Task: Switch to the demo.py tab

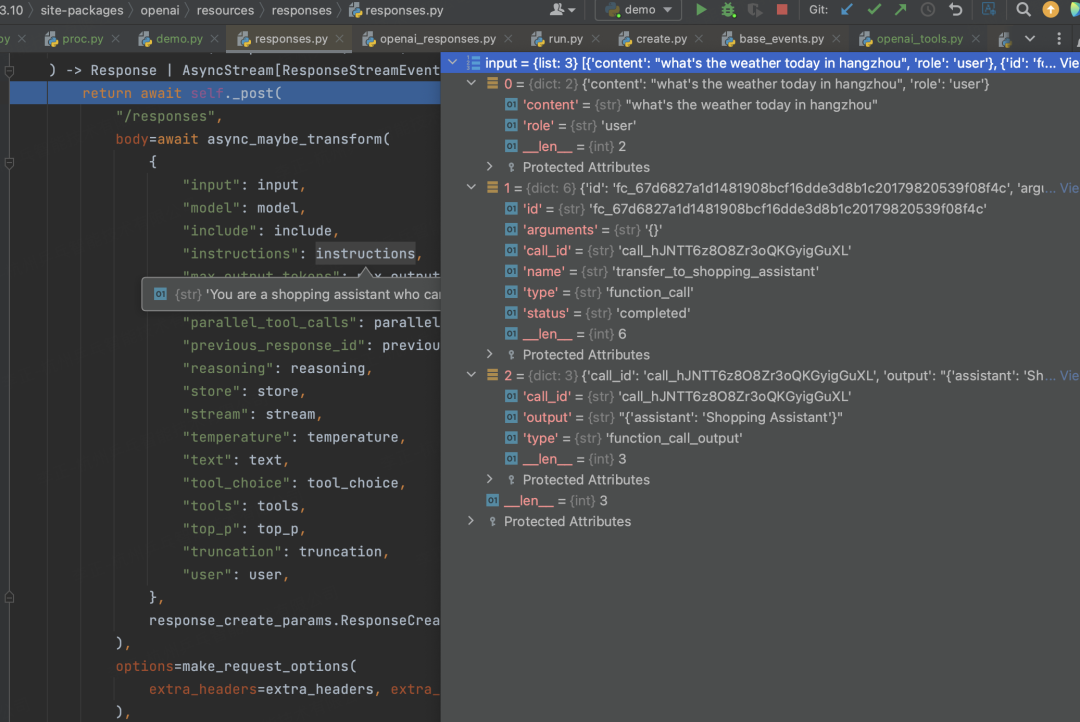Action: click(x=178, y=39)
